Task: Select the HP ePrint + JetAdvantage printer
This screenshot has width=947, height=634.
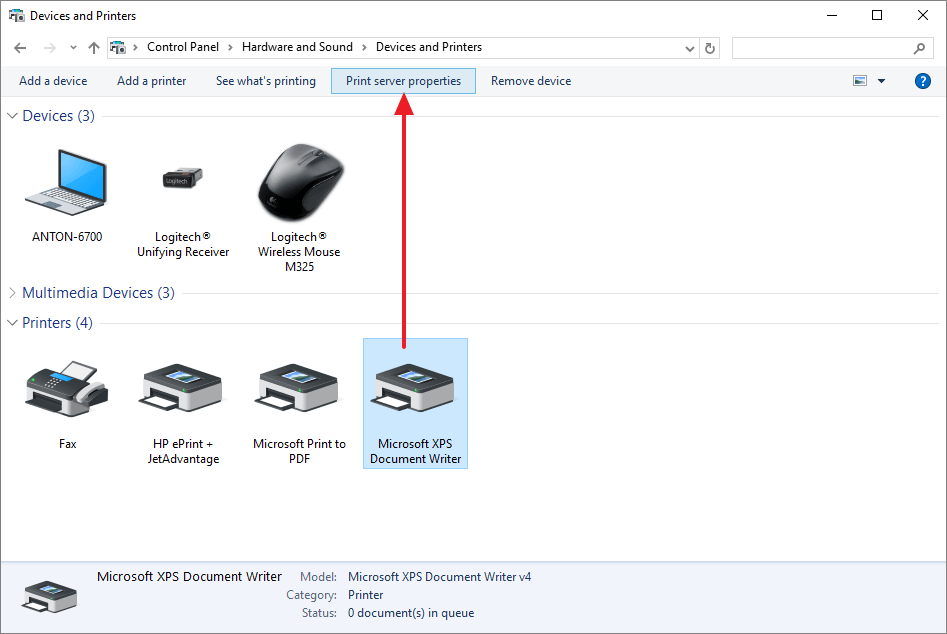Action: pyautogui.click(x=182, y=389)
